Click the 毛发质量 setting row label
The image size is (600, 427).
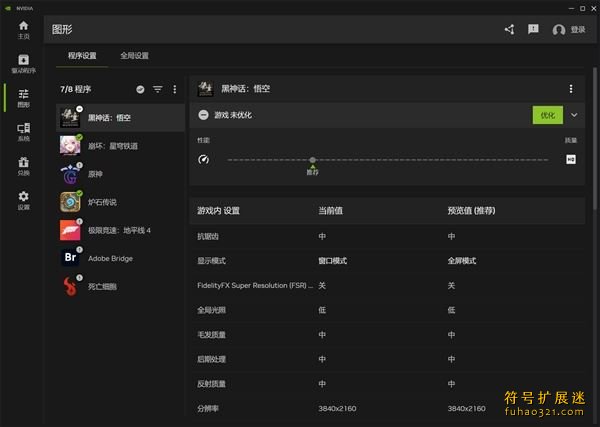click(x=211, y=335)
